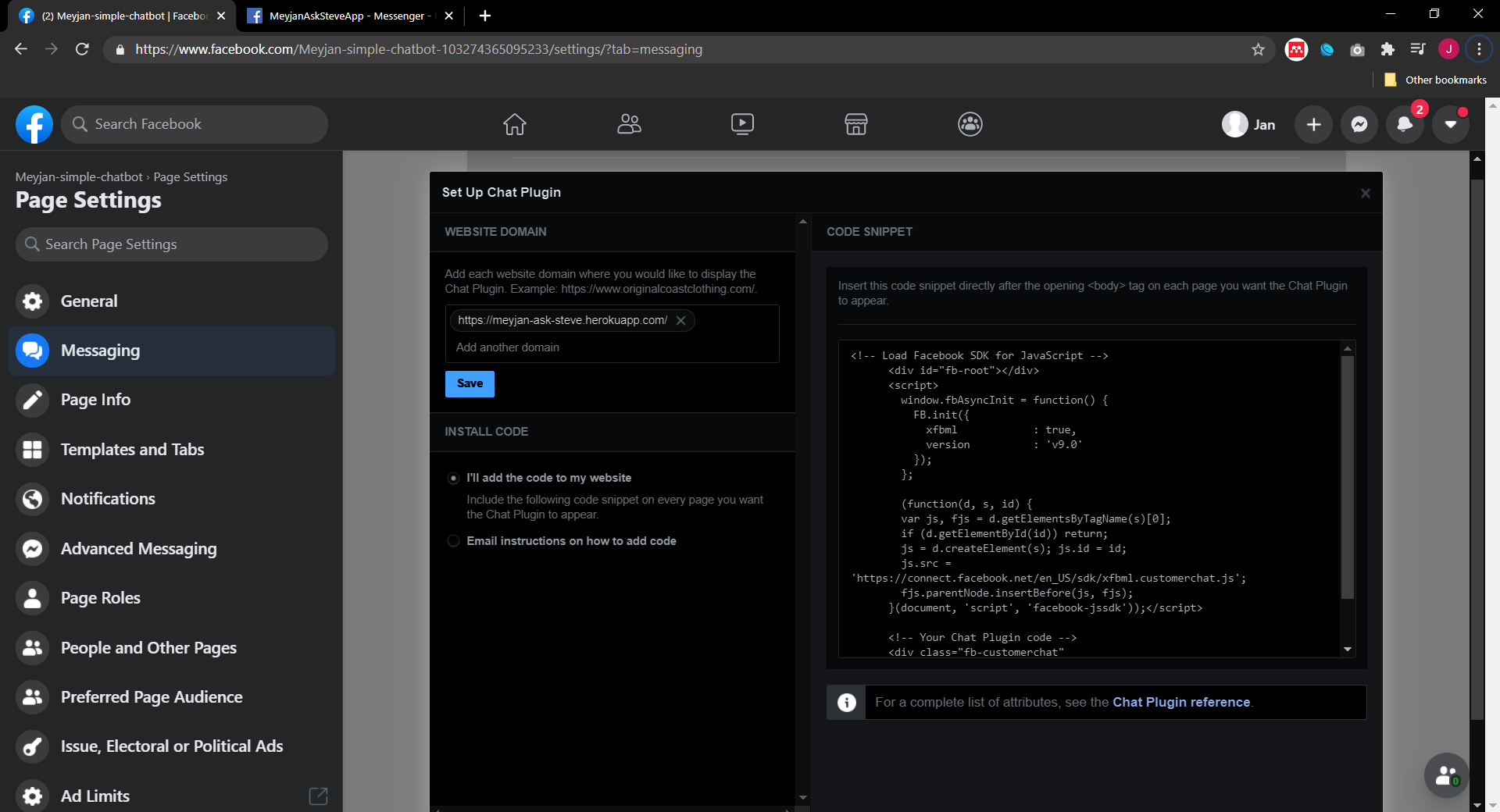This screenshot has width=1500, height=812.
Task: Click the browser address bar URL
Action: click(x=419, y=49)
